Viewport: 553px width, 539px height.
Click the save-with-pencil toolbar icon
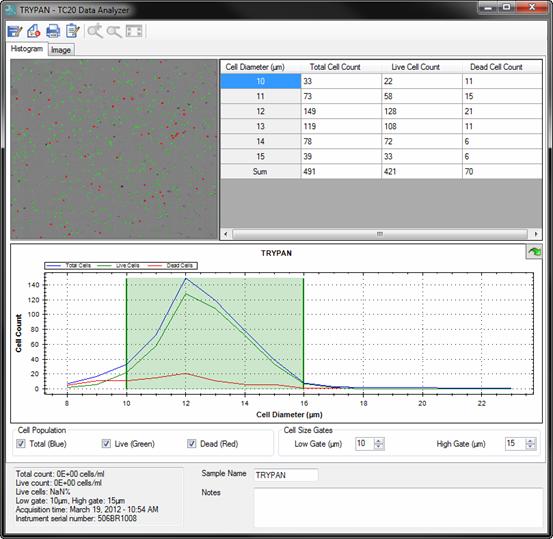click(15, 31)
